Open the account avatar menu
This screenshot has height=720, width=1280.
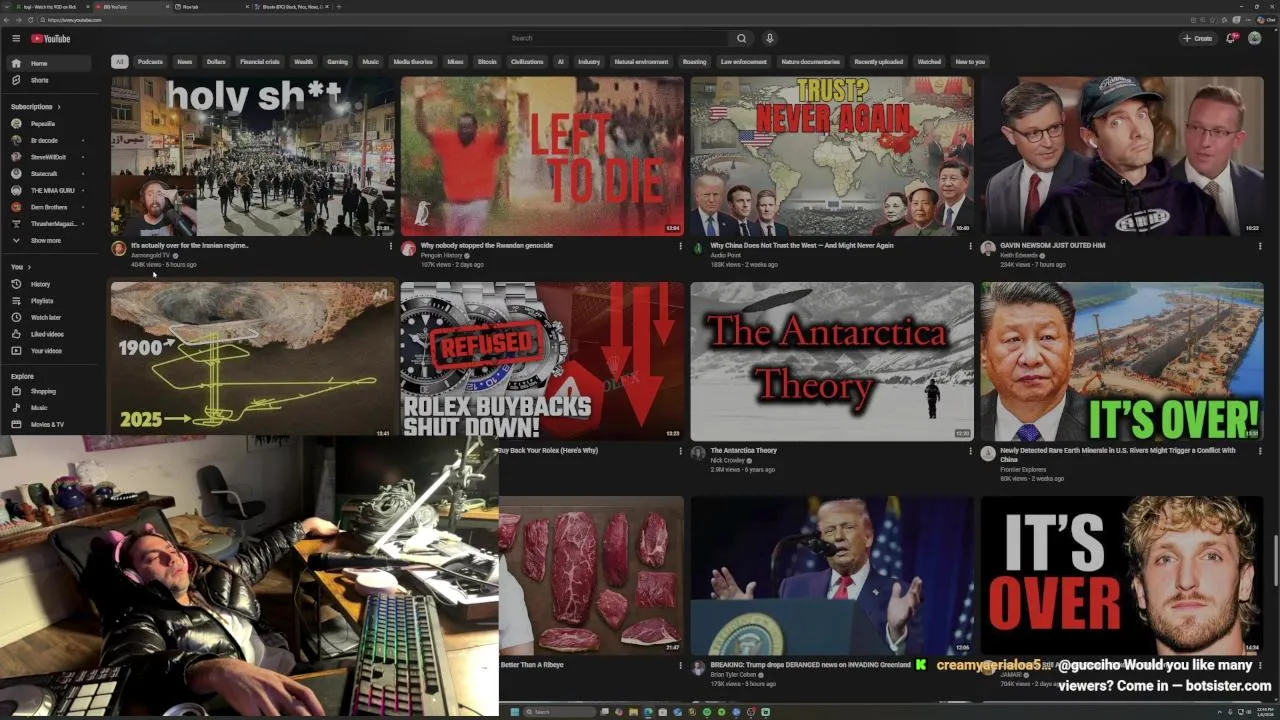(x=1254, y=38)
